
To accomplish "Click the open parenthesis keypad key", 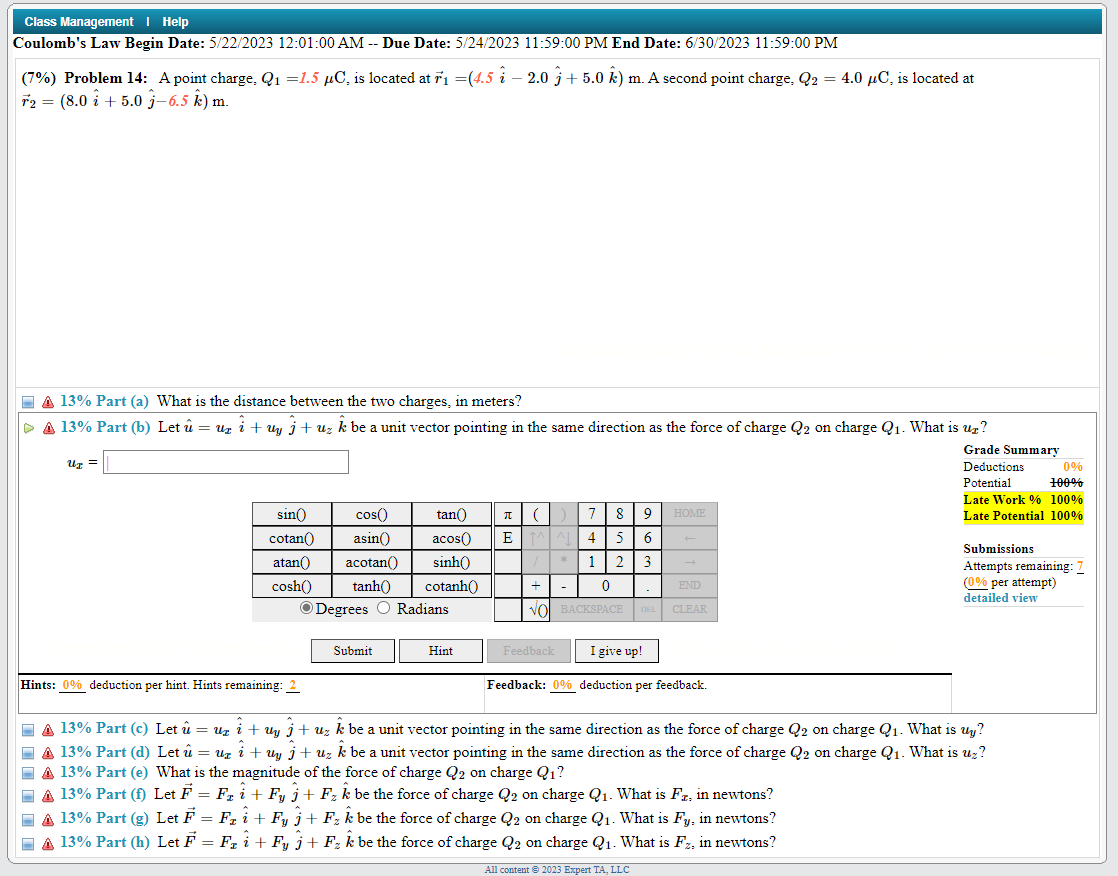I will [x=535, y=514].
